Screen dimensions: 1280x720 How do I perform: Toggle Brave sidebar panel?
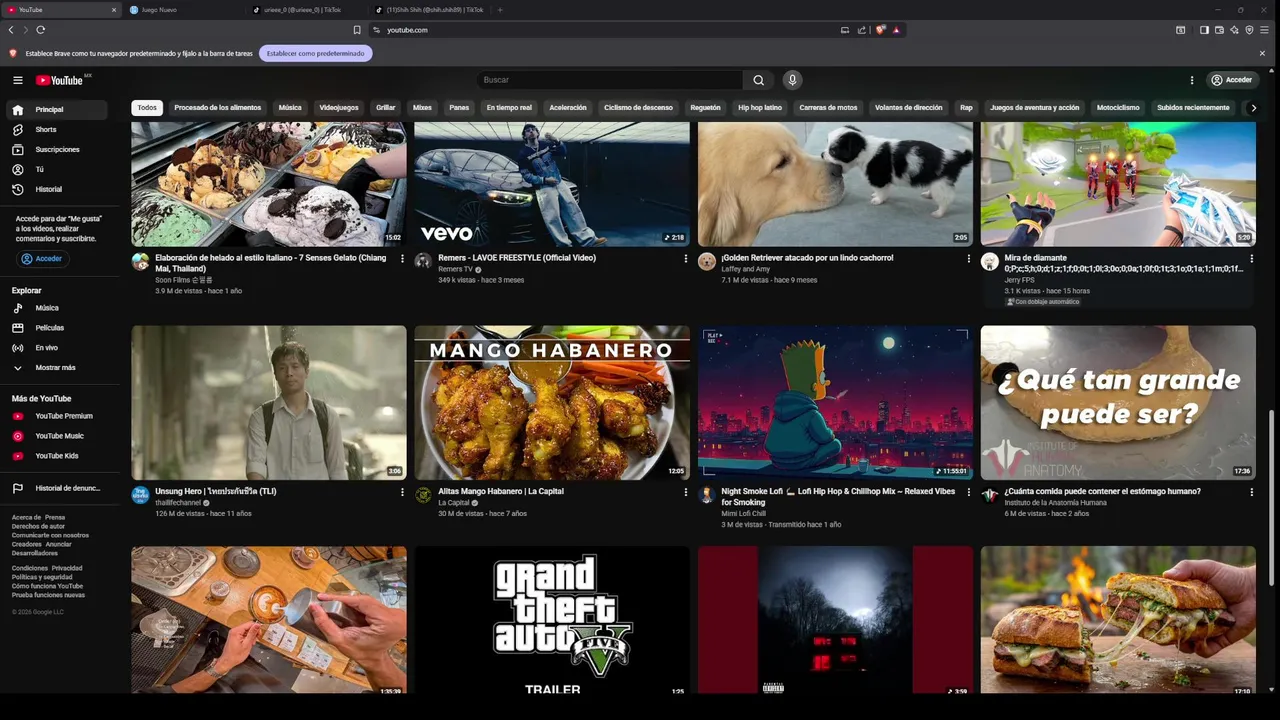(1204, 30)
